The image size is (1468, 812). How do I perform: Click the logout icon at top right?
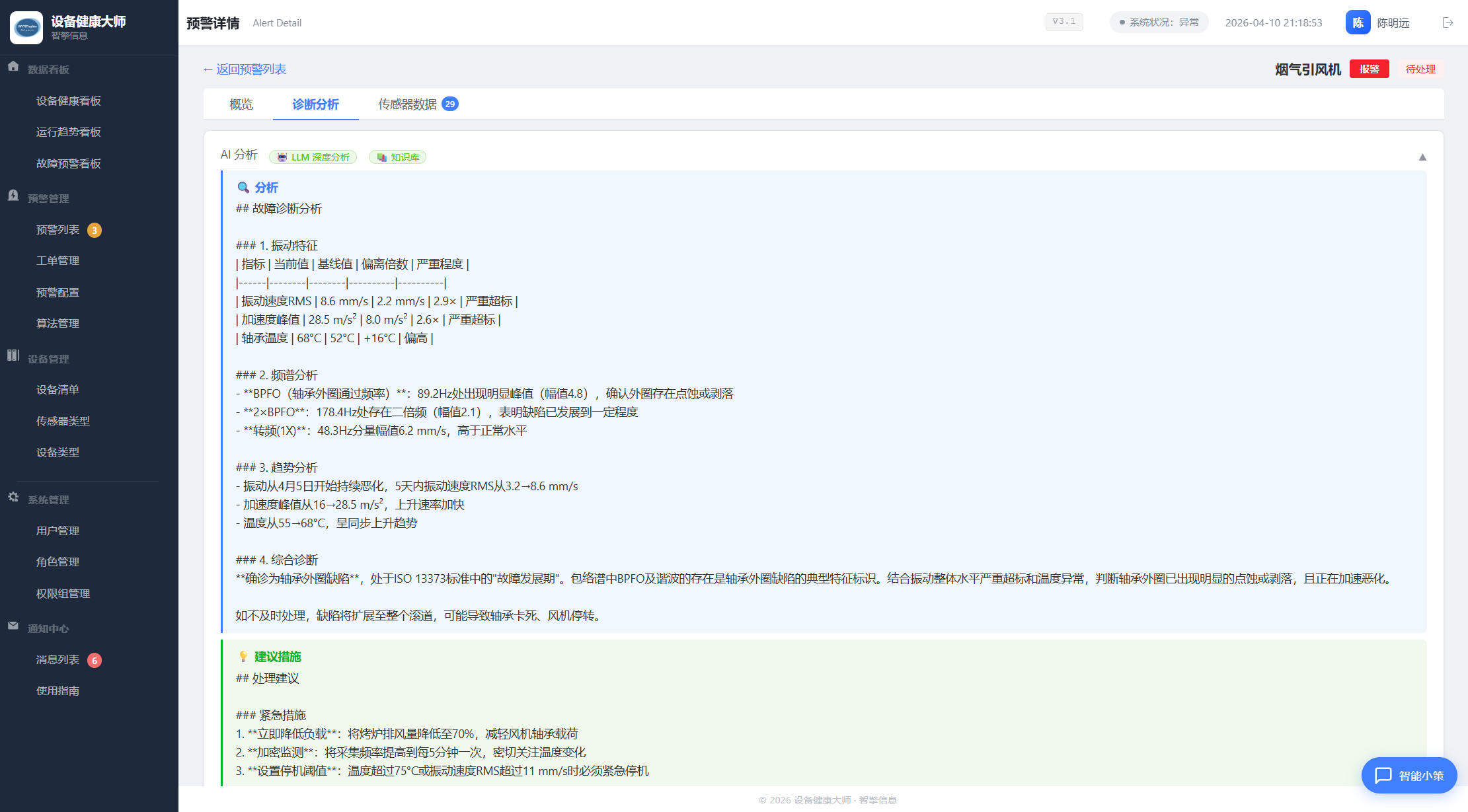pos(1448,22)
